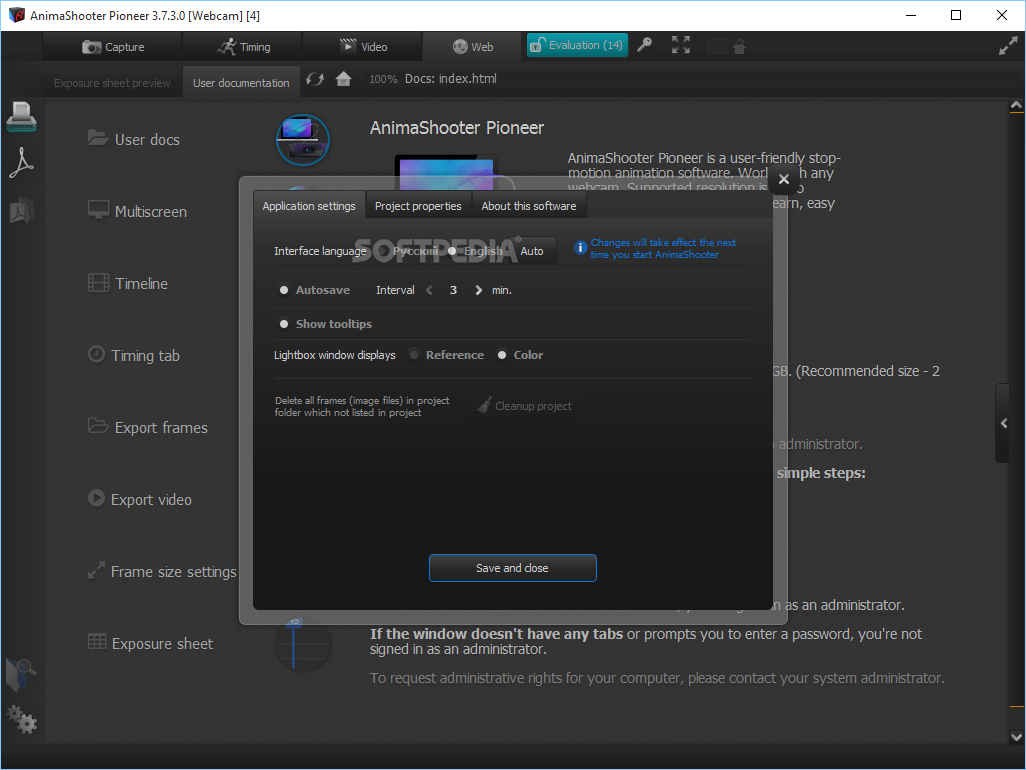The image size is (1026, 770).
Task: Click the Frame size resize icon
Action: pyautogui.click(x=96, y=570)
